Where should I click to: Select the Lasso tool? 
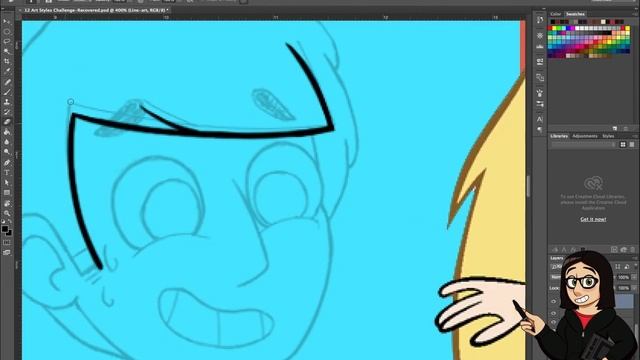coord(7,41)
